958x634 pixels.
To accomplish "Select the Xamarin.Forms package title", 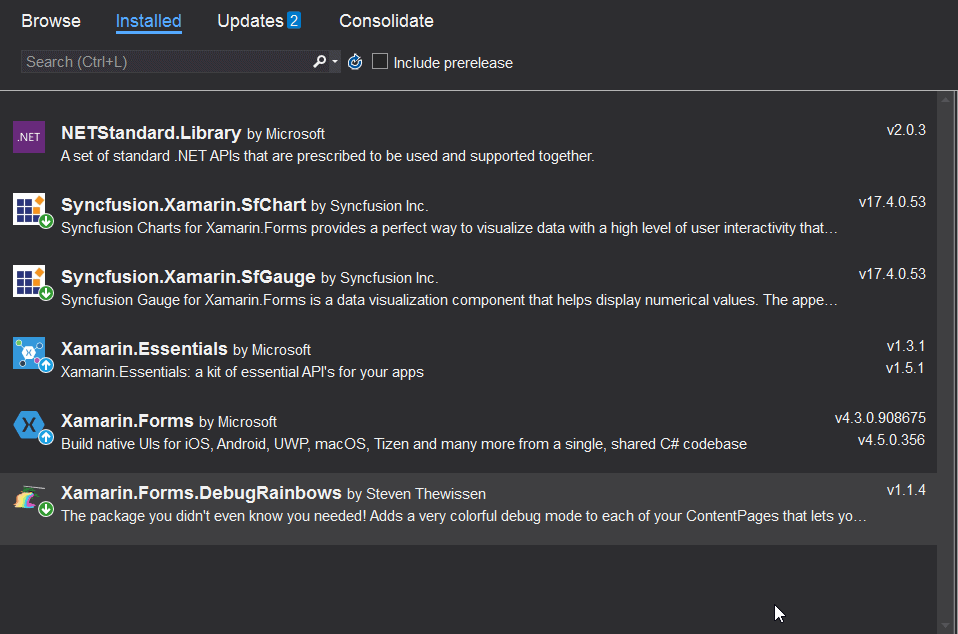I will tap(127, 421).
